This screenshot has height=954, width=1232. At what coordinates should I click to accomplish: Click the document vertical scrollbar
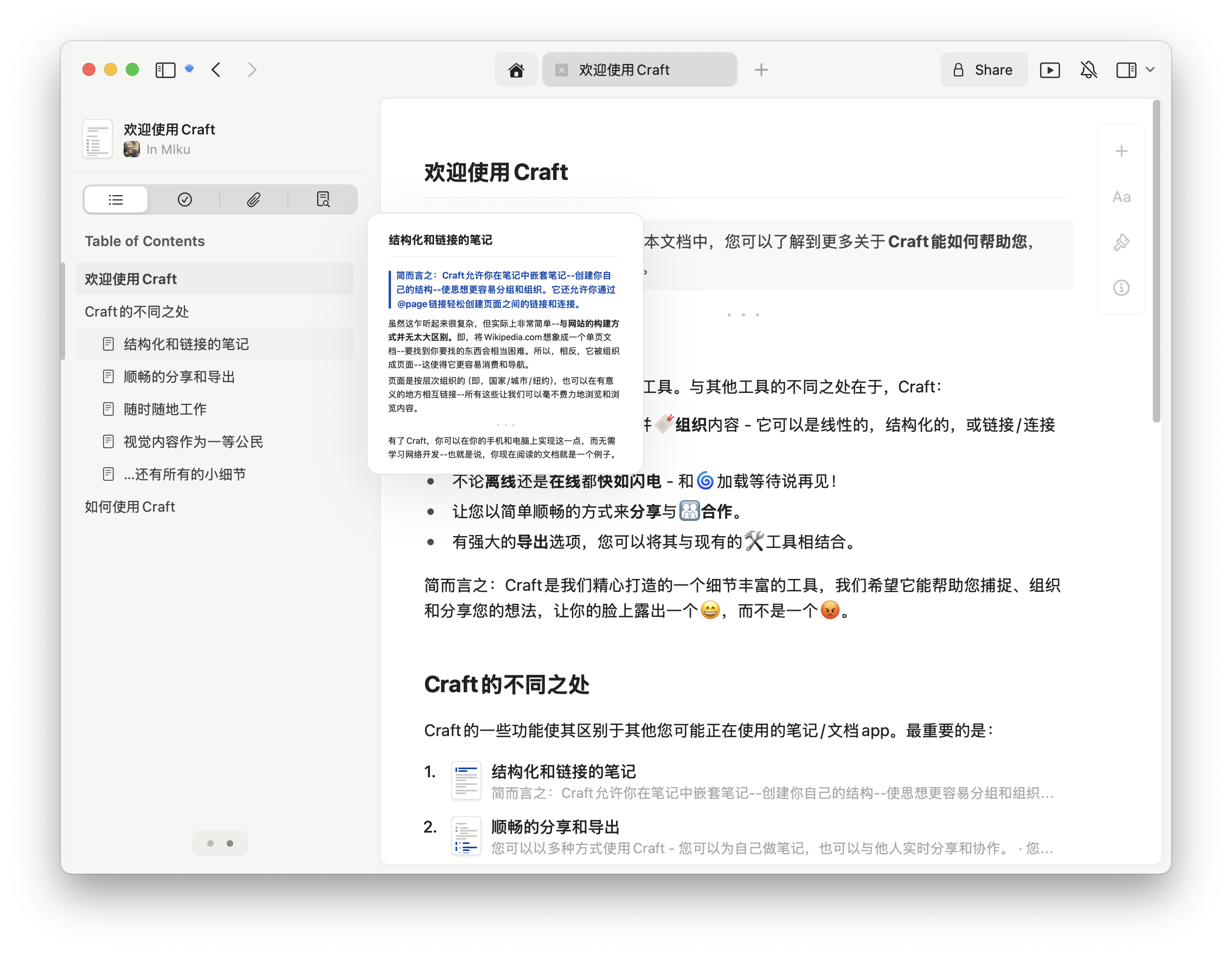pyautogui.click(x=1157, y=261)
